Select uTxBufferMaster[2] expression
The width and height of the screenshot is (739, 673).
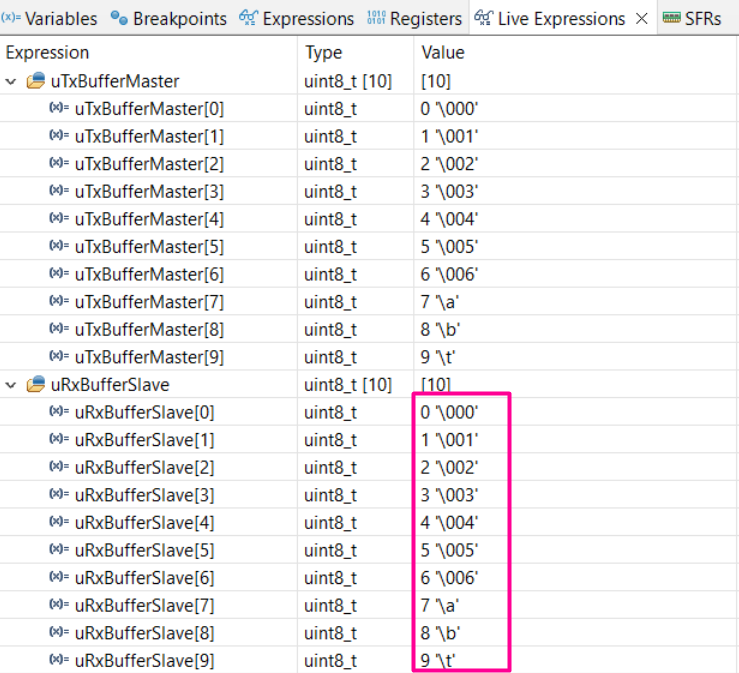(149, 164)
